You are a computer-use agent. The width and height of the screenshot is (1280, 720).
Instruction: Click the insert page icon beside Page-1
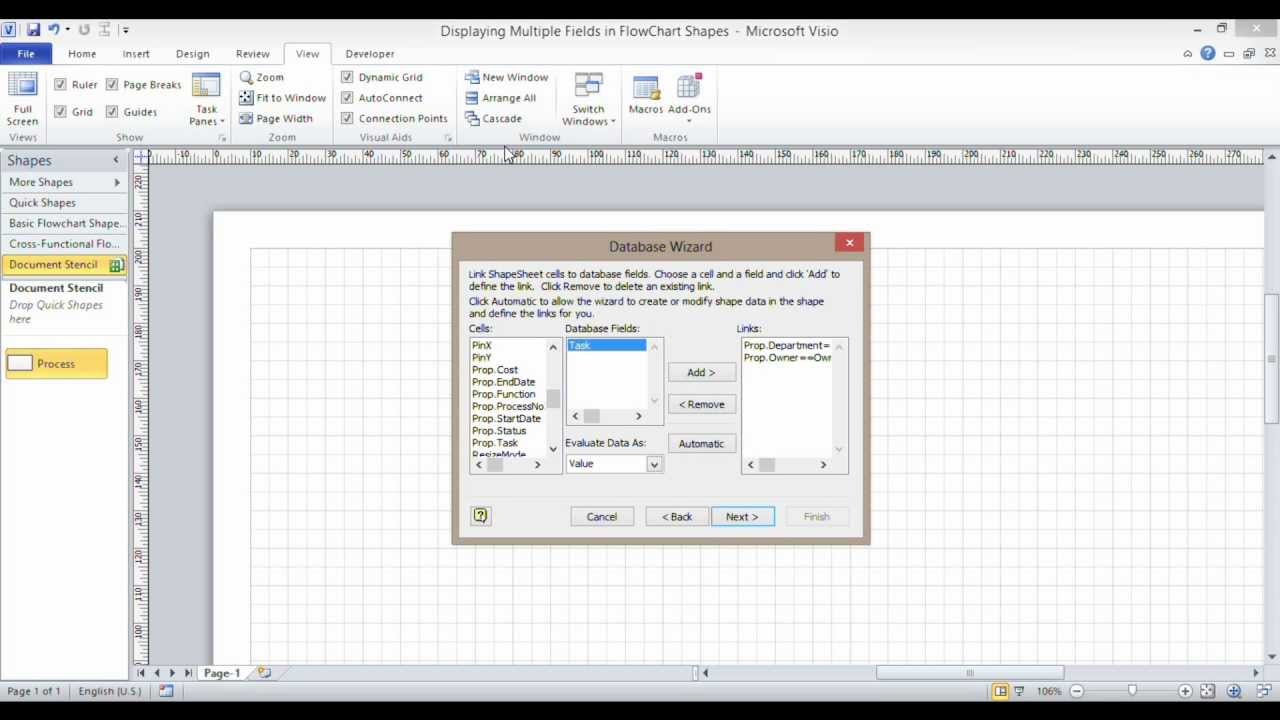[264, 673]
